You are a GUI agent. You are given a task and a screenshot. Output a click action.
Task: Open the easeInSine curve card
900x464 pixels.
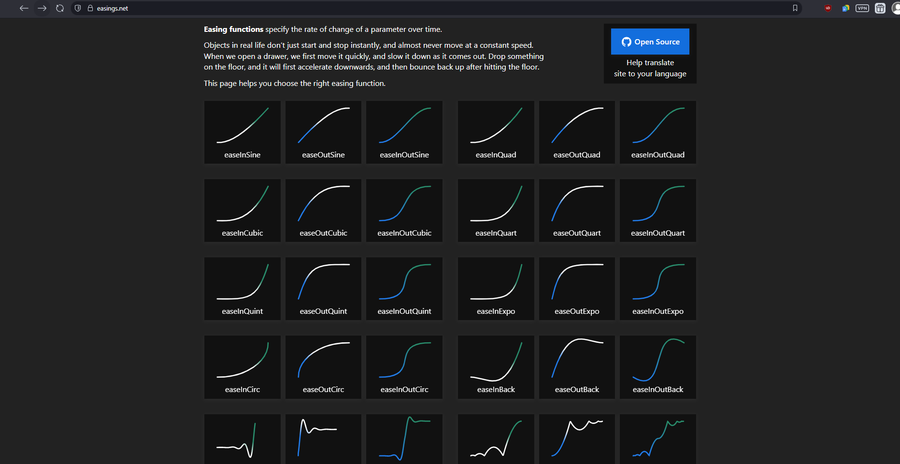coord(242,132)
